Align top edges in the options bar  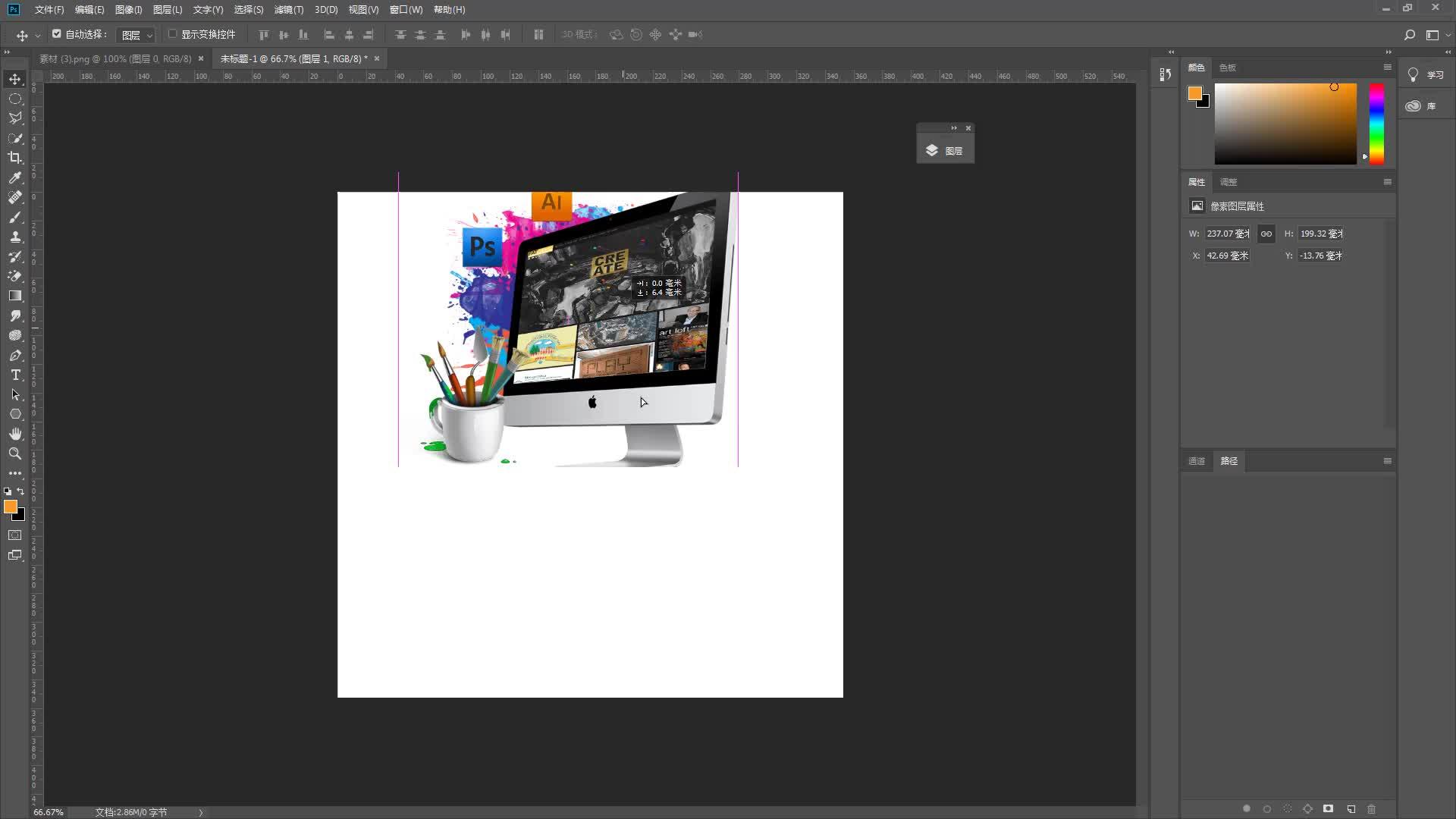coord(264,35)
